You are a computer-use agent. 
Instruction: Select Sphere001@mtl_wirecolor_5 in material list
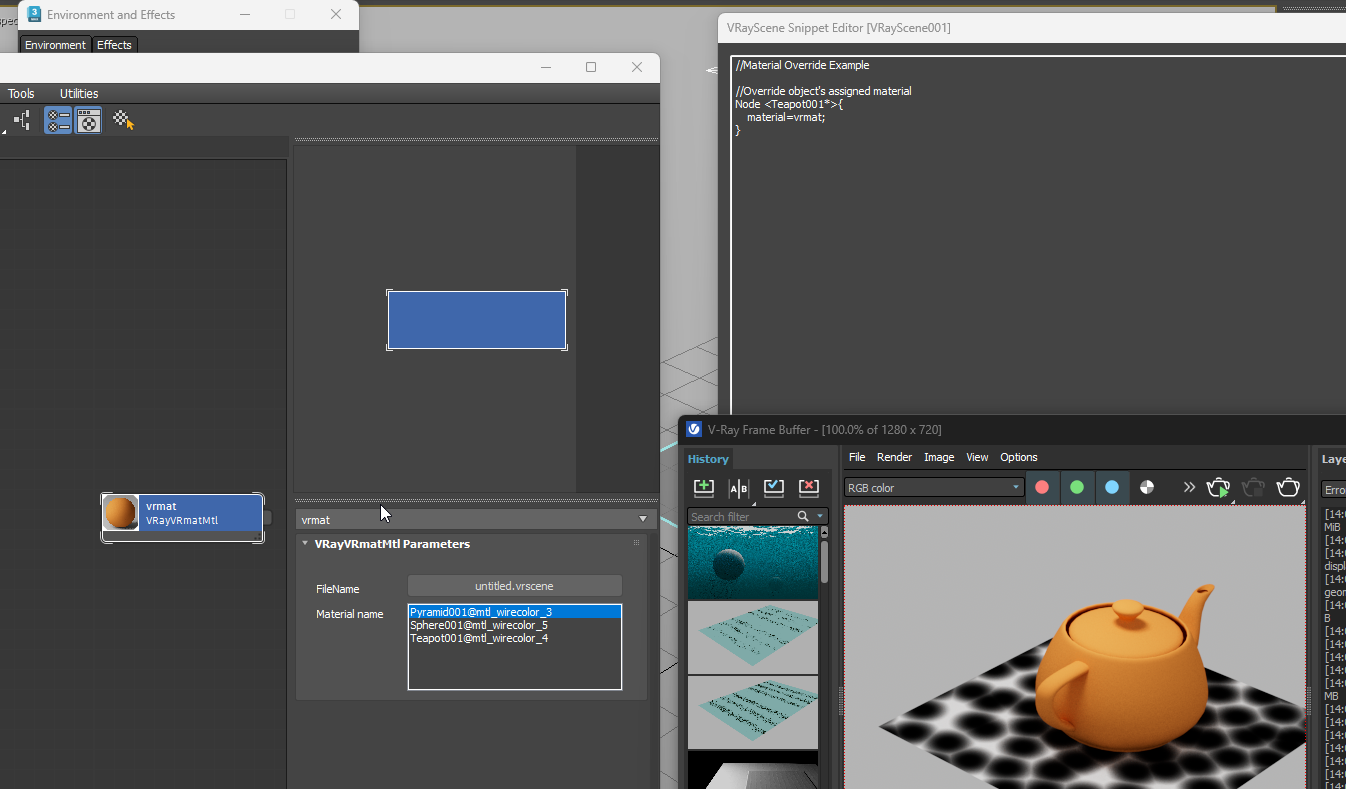coord(515,625)
